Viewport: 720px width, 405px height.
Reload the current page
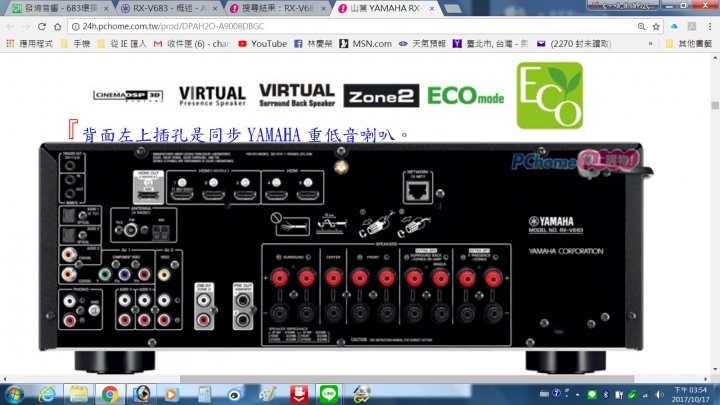42,27
